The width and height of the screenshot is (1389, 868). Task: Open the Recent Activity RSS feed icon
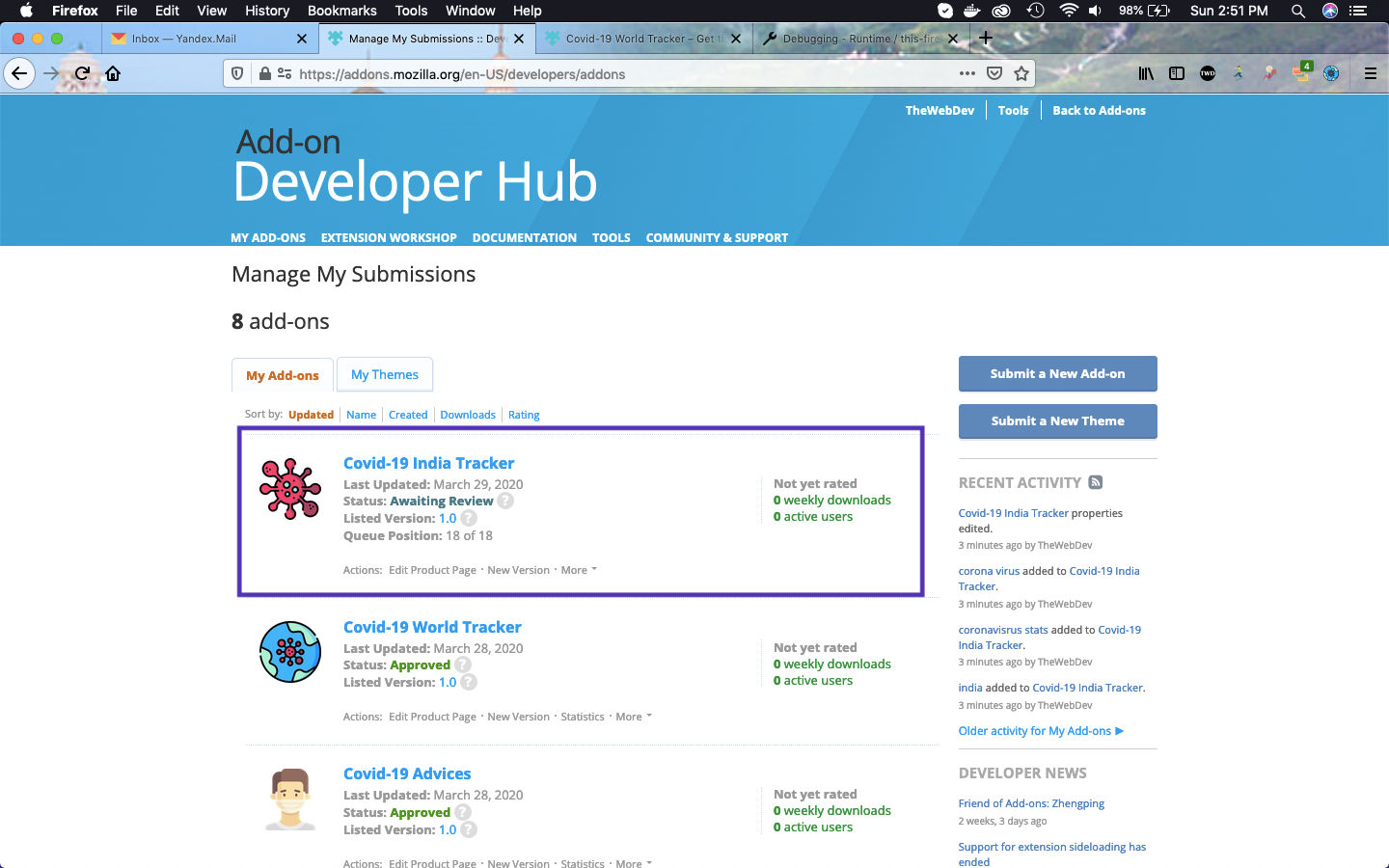1096,482
